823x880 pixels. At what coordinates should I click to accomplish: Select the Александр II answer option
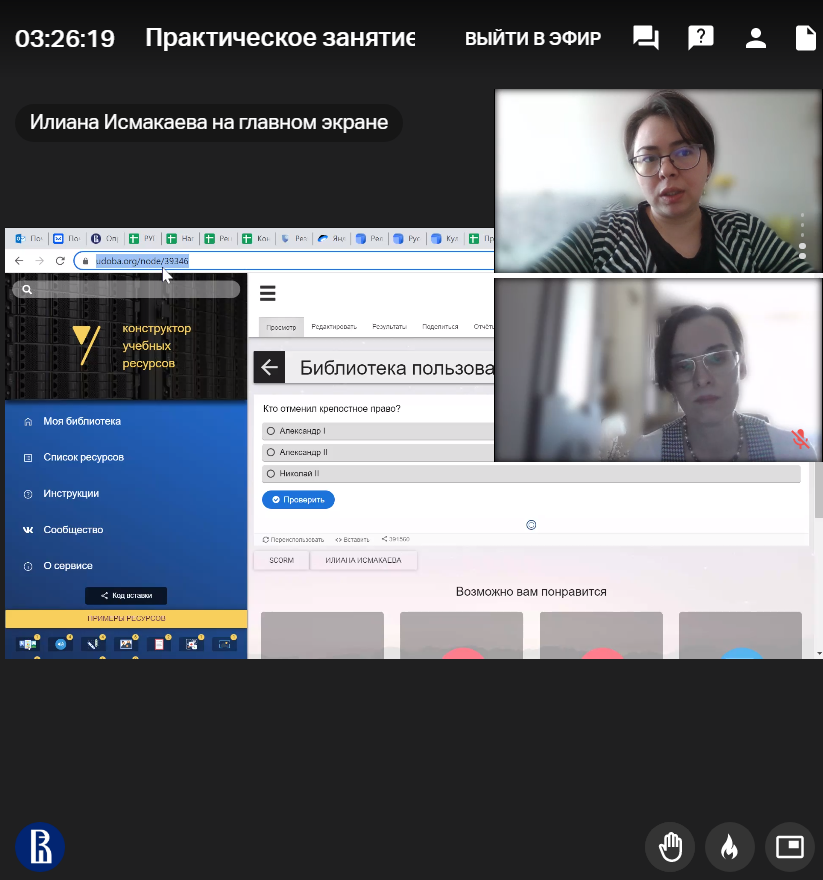click(x=271, y=452)
